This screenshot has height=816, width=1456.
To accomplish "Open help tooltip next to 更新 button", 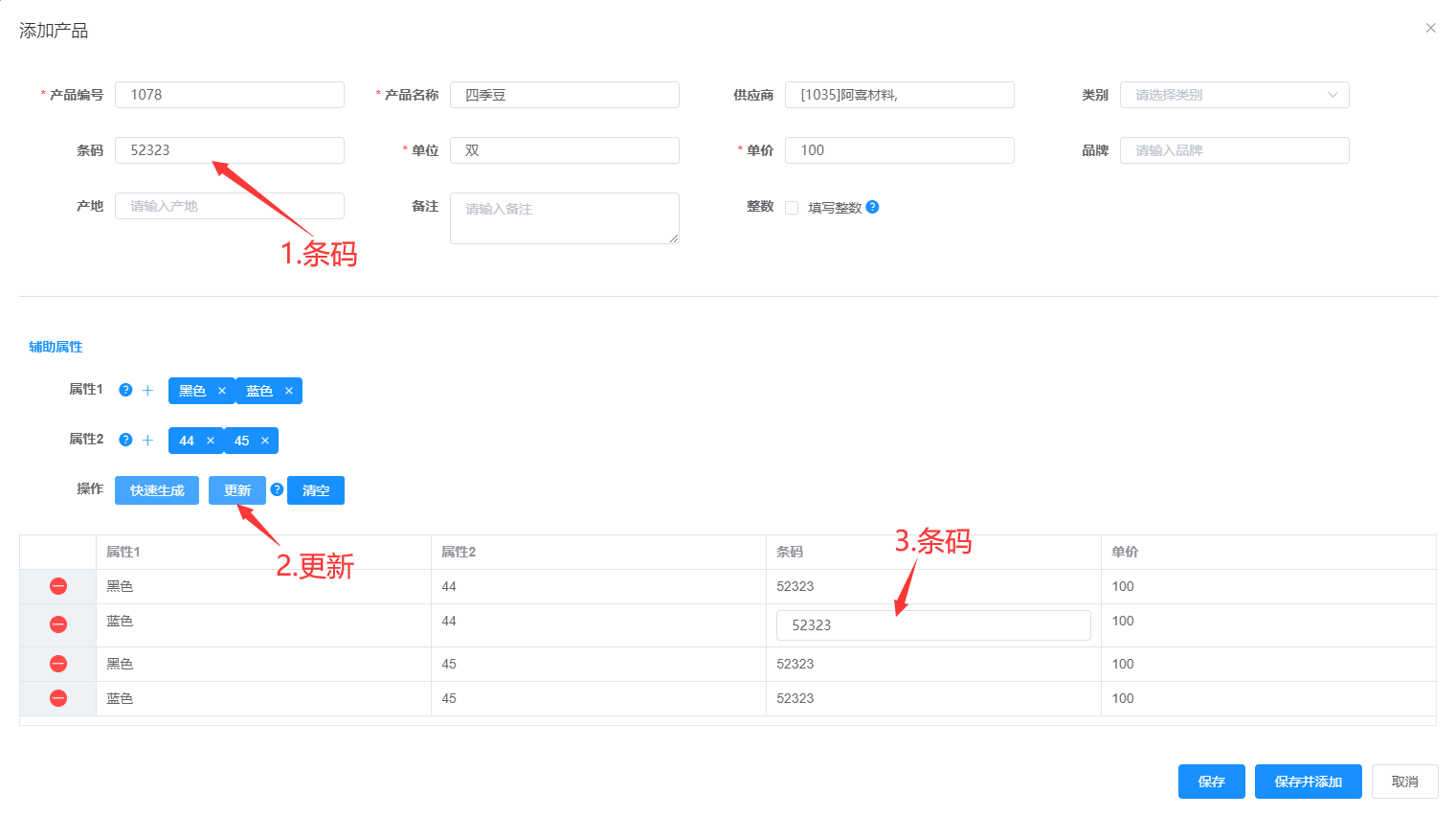I will click(x=277, y=489).
